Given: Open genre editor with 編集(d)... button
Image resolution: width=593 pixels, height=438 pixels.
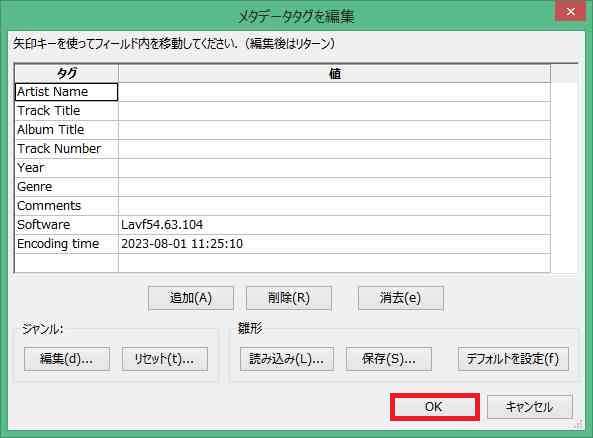Looking at the screenshot, I should point(67,359).
